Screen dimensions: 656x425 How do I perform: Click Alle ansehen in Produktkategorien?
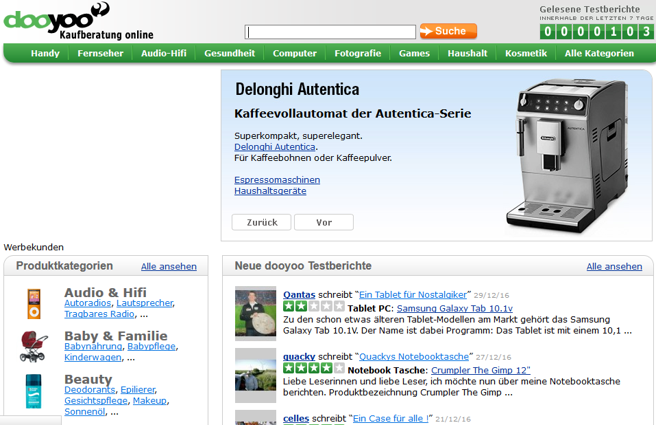(x=169, y=266)
